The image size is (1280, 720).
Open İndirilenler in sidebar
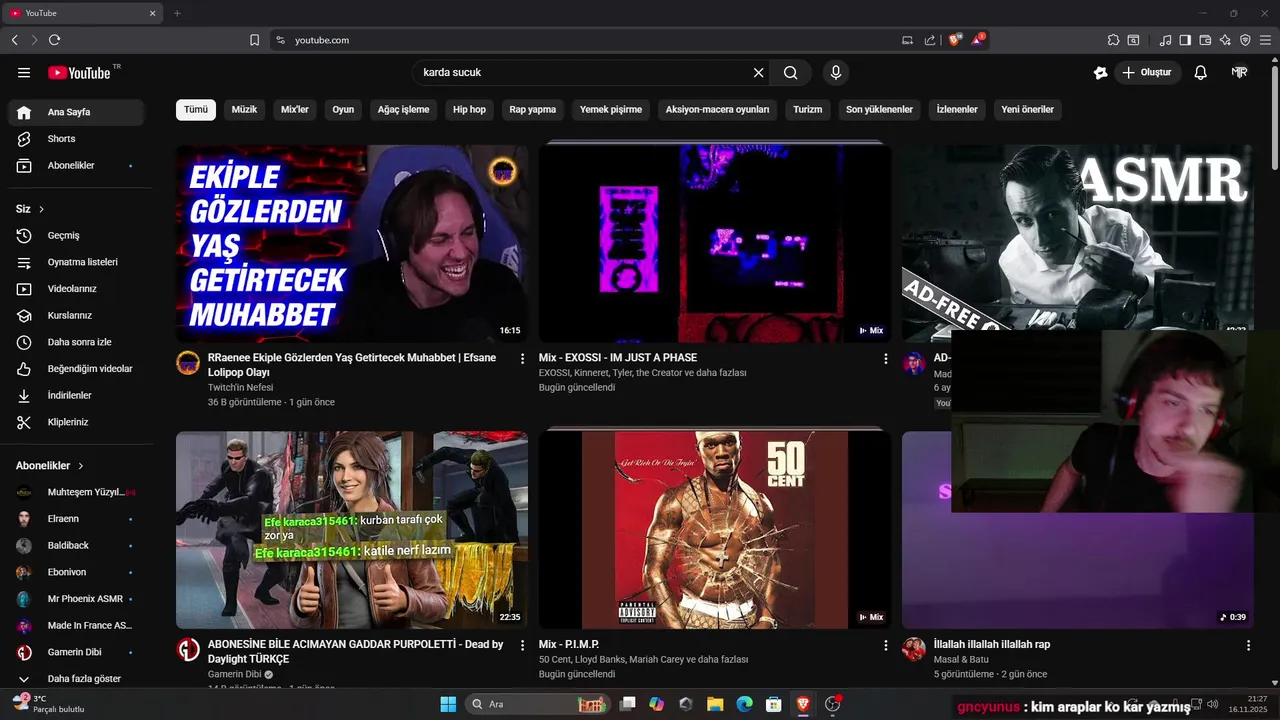click(76, 395)
